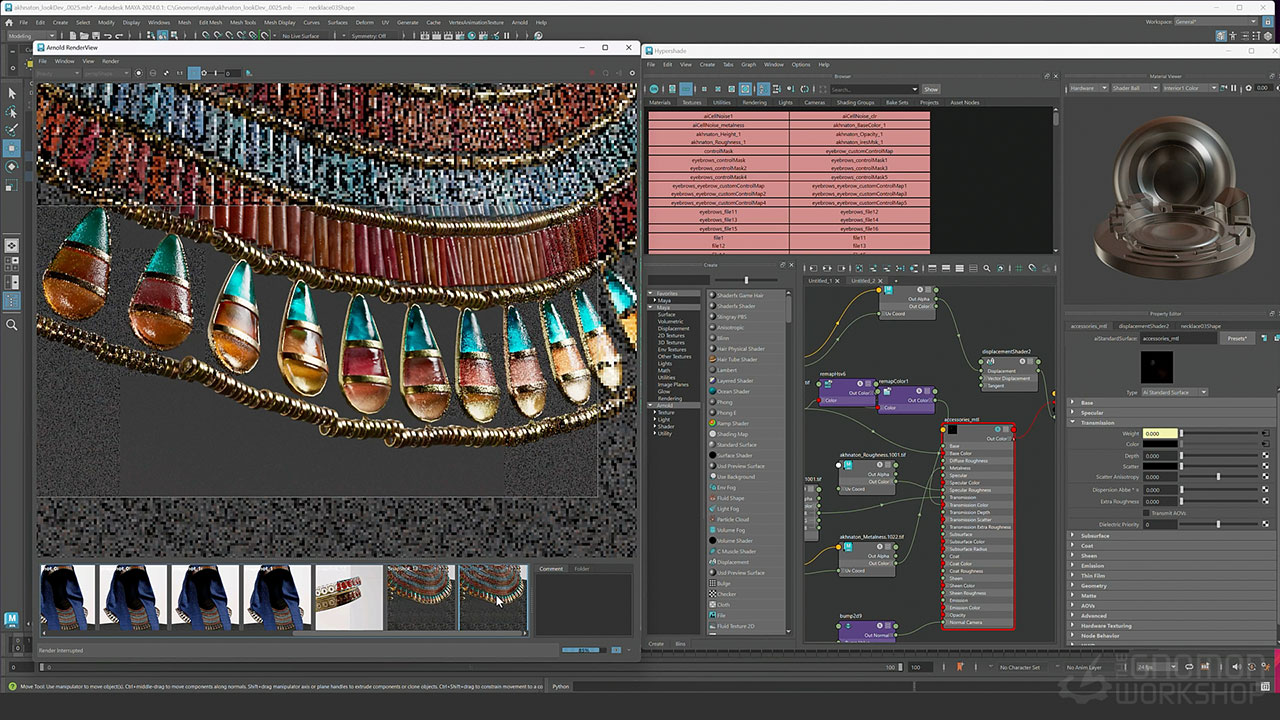The height and width of the screenshot is (720, 1280).
Task: Click the zoom magnifier in graph toolbar
Action: click(x=986, y=268)
